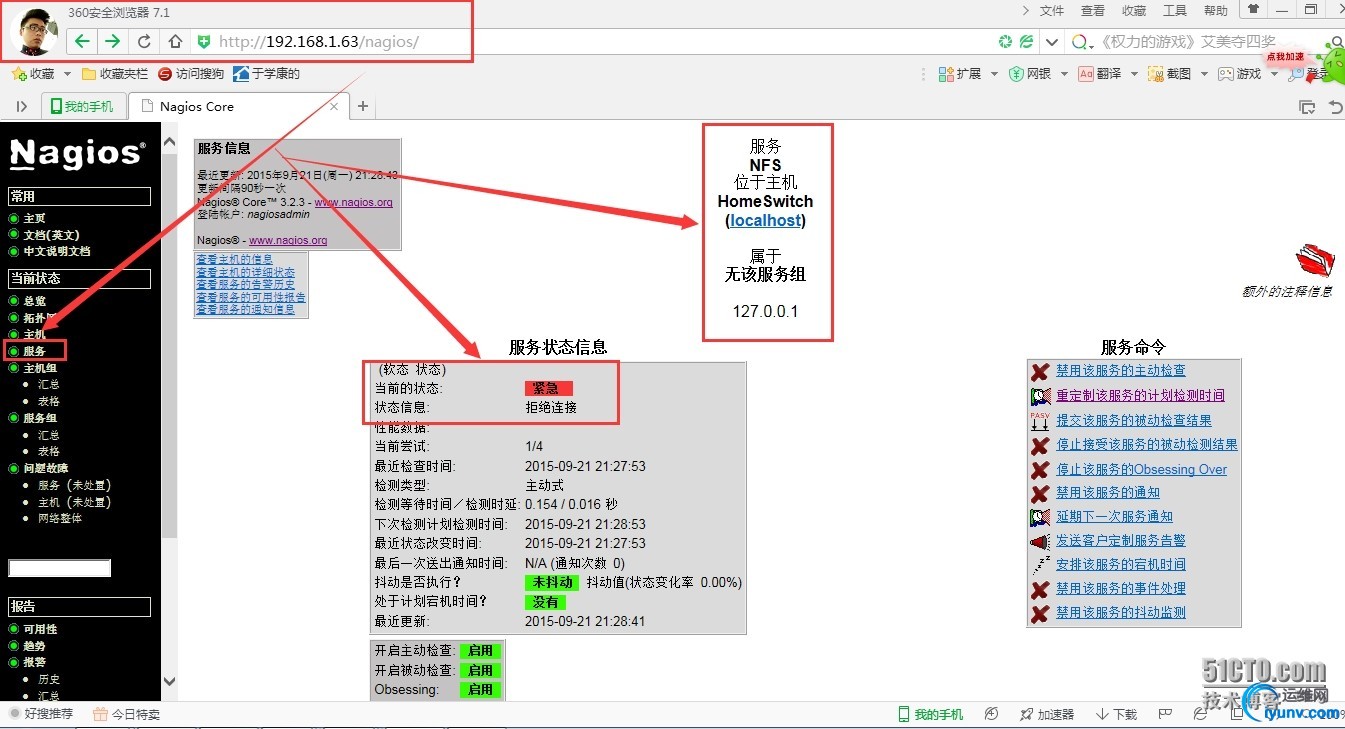Open a new tab with plus button
This screenshot has width=1345, height=729.
pyautogui.click(x=363, y=106)
